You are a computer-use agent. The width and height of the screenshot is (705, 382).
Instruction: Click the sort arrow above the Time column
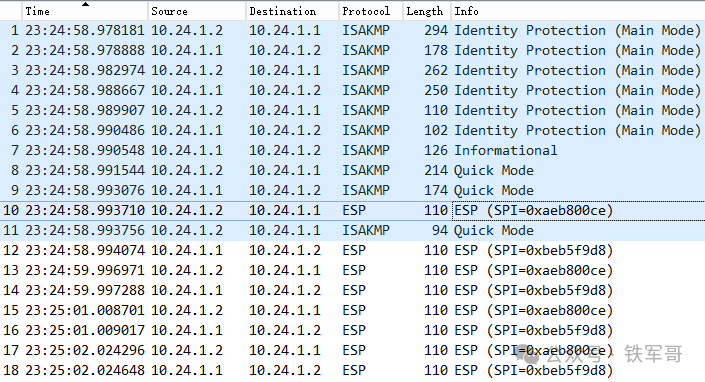85,4
